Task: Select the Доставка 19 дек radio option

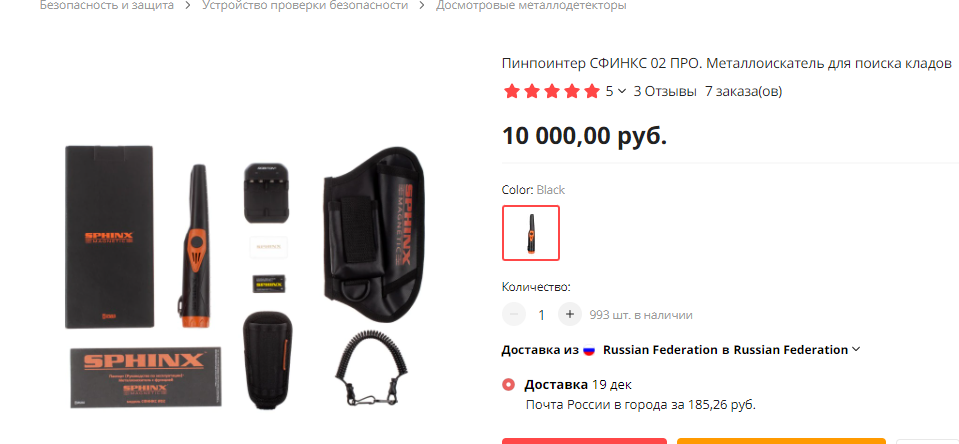Action: pos(508,385)
